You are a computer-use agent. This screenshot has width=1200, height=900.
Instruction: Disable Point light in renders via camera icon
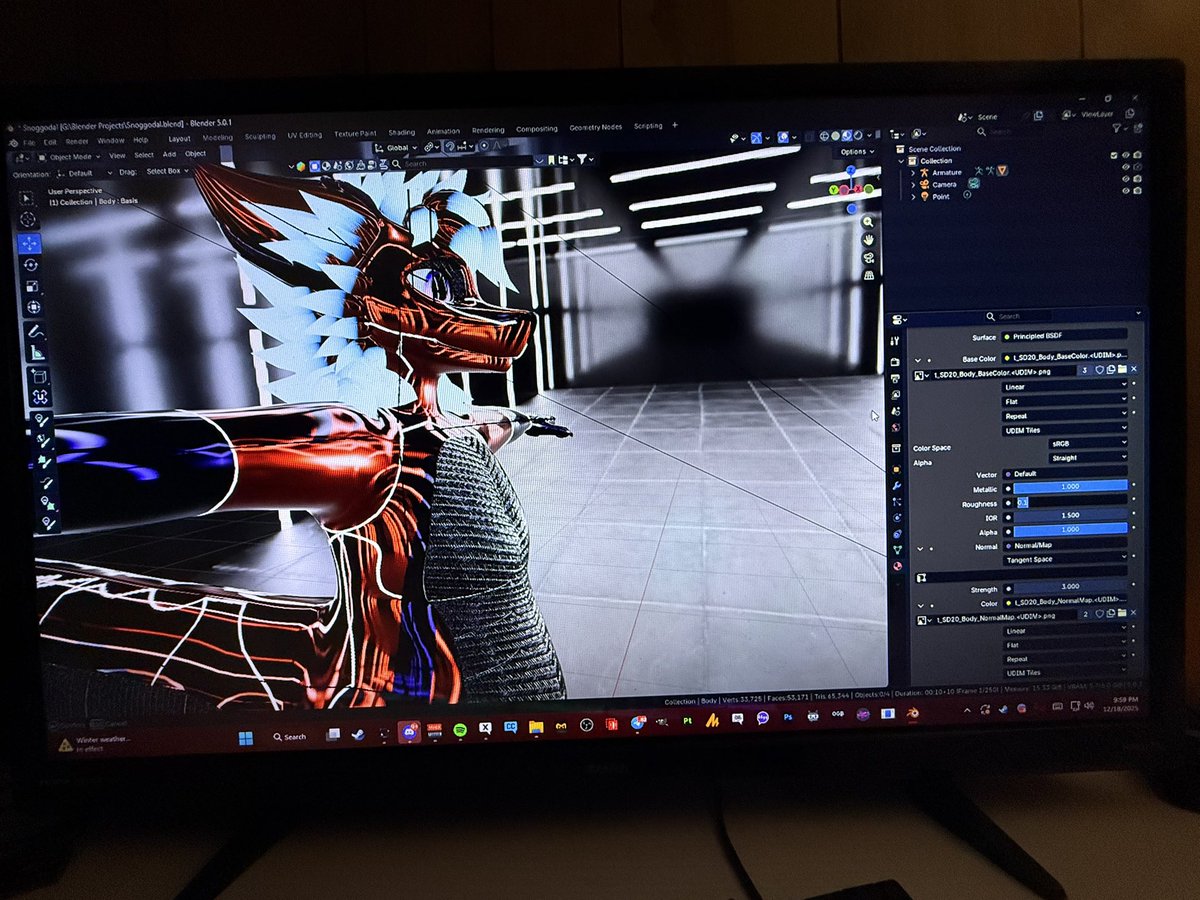1137,191
